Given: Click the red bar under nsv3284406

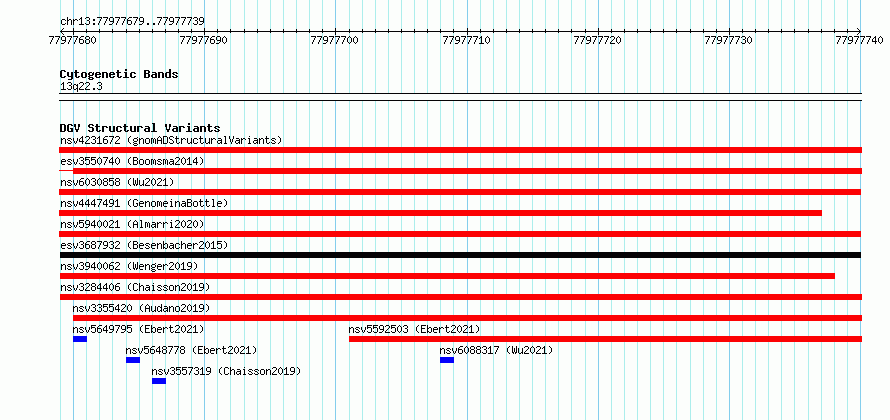Looking at the screenshot, I should [460, 297].
